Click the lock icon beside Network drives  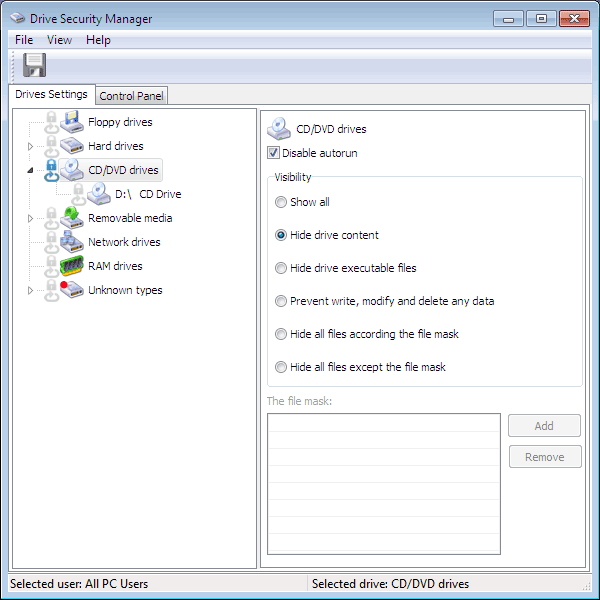51,242
